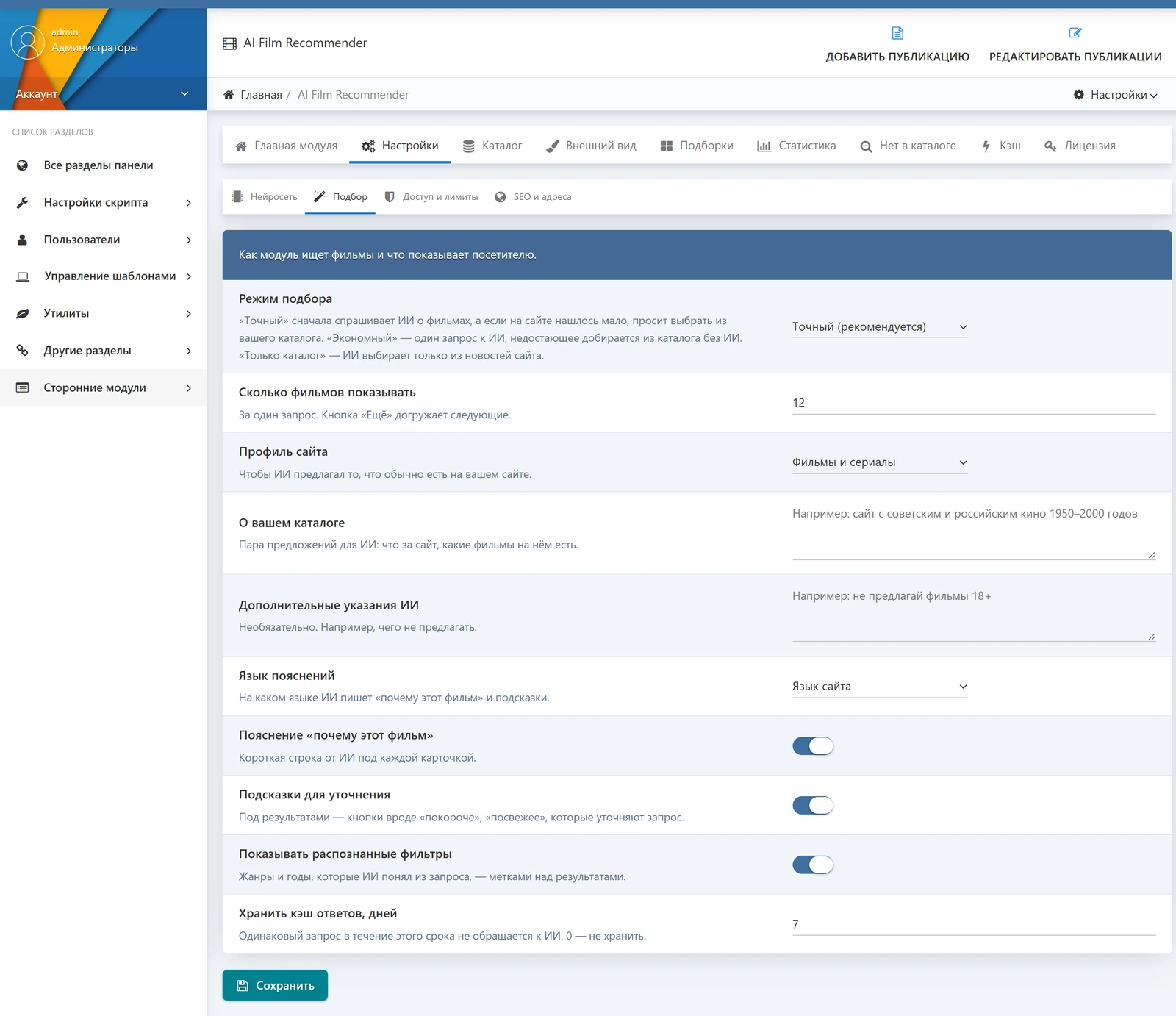
Task: Open the Язык пояснений dropdown
Action: click(880, 687)
